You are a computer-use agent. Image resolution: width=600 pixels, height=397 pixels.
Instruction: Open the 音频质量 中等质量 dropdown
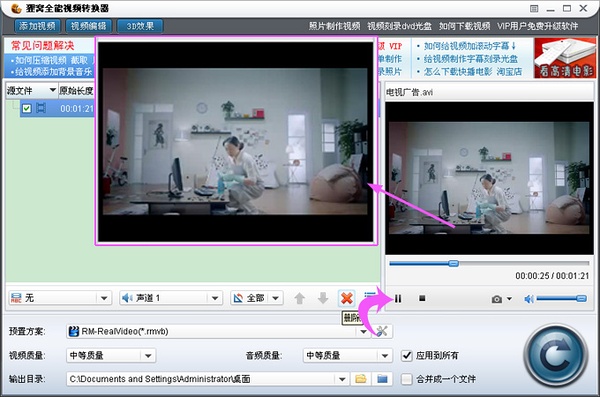347,356
